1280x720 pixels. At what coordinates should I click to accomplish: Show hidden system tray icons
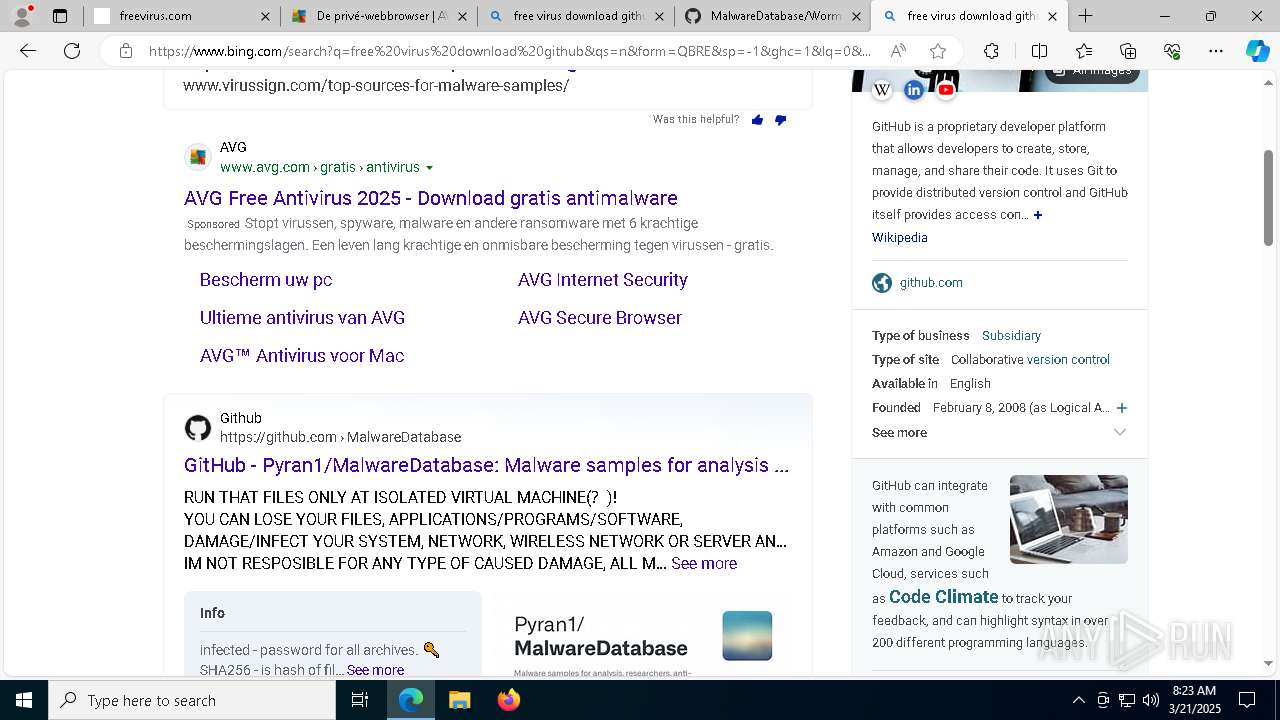click(x=1078, y=700)
